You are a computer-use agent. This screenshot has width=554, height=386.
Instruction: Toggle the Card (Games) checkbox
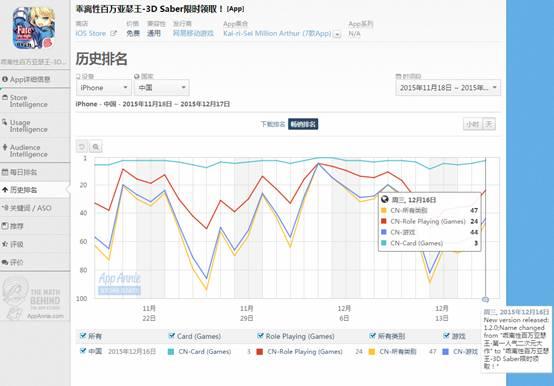(x=172, y=335)
